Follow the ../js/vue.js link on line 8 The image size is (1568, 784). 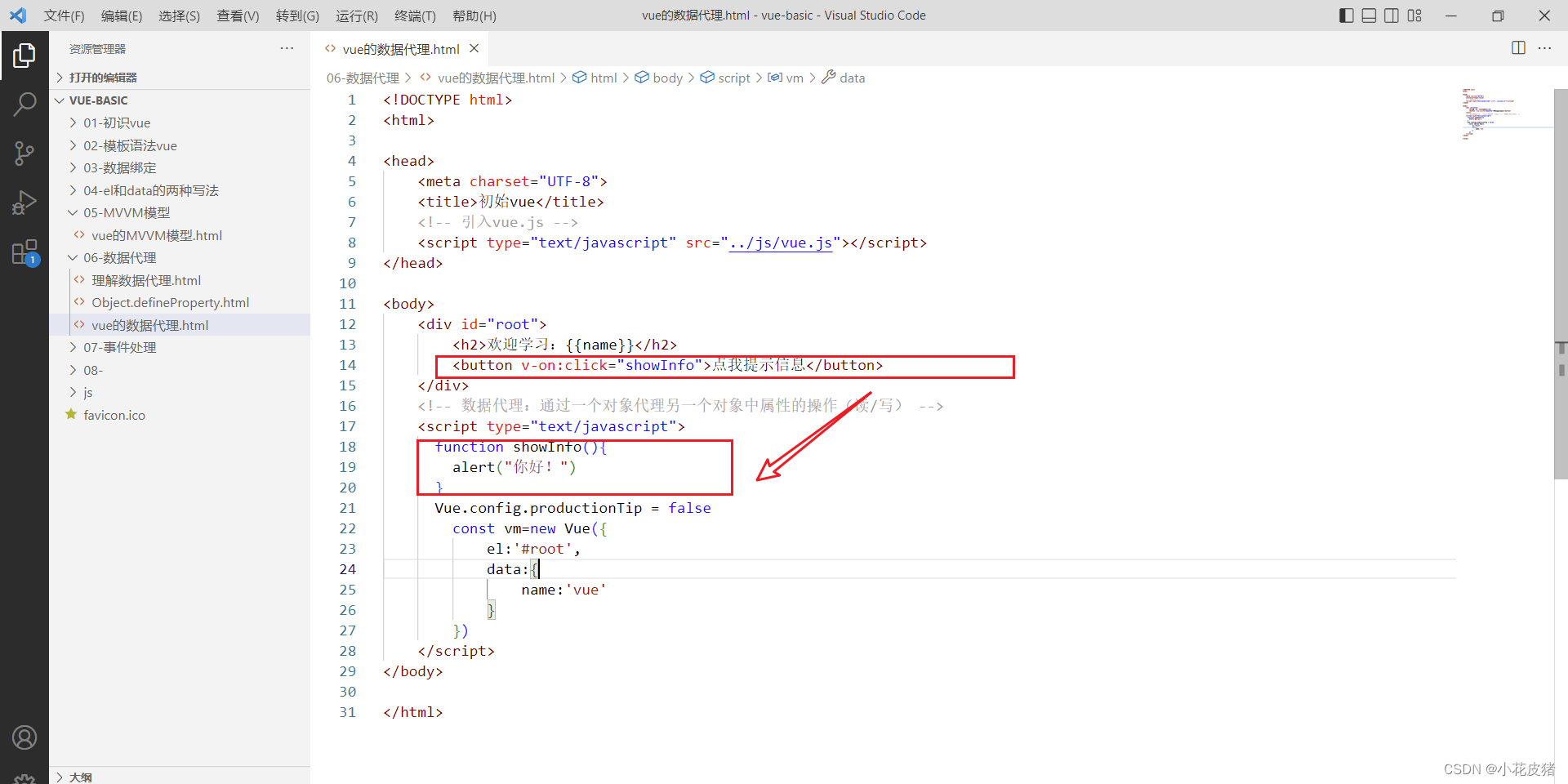pos(780,243)
